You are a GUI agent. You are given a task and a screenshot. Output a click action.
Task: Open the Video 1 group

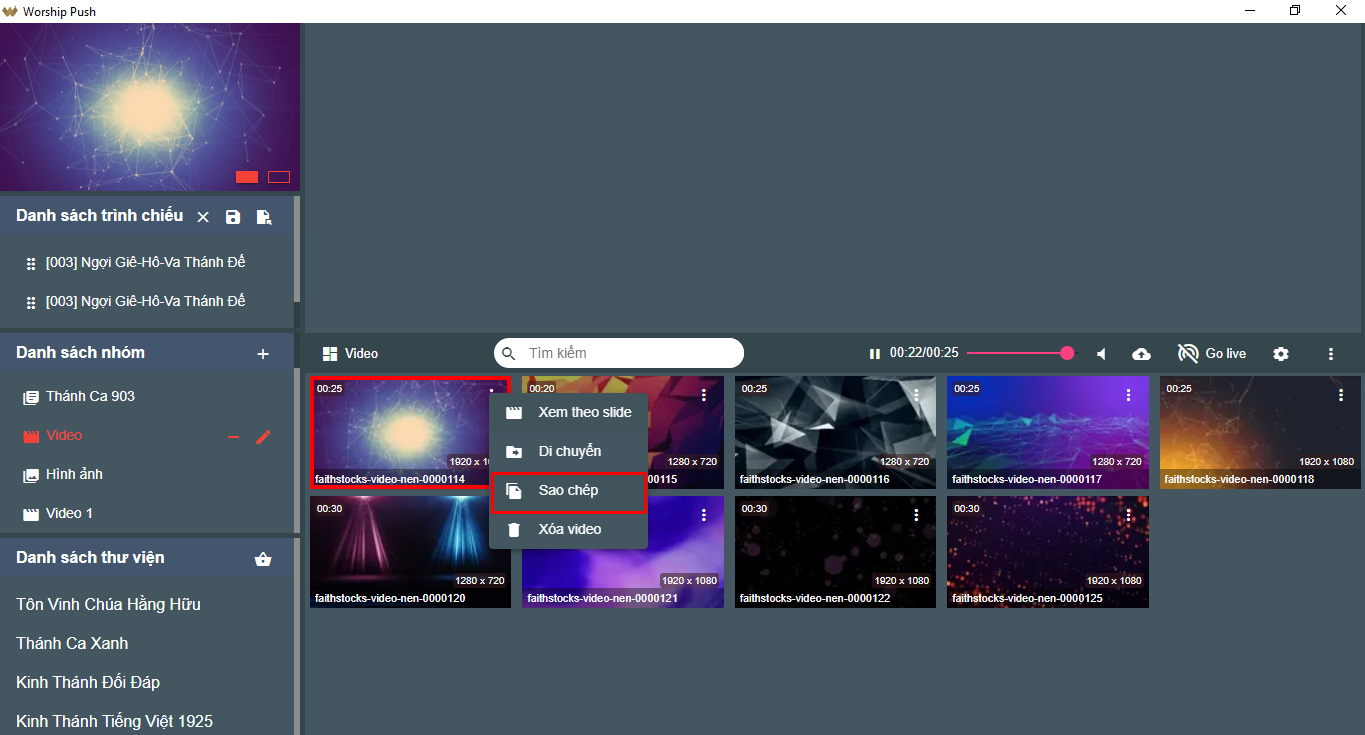[69, 514]
